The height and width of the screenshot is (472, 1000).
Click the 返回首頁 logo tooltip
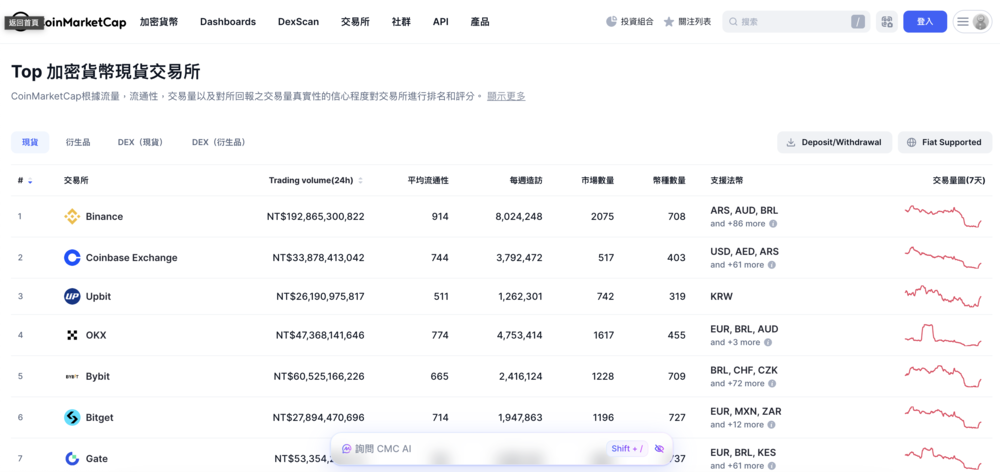(24, 22)
